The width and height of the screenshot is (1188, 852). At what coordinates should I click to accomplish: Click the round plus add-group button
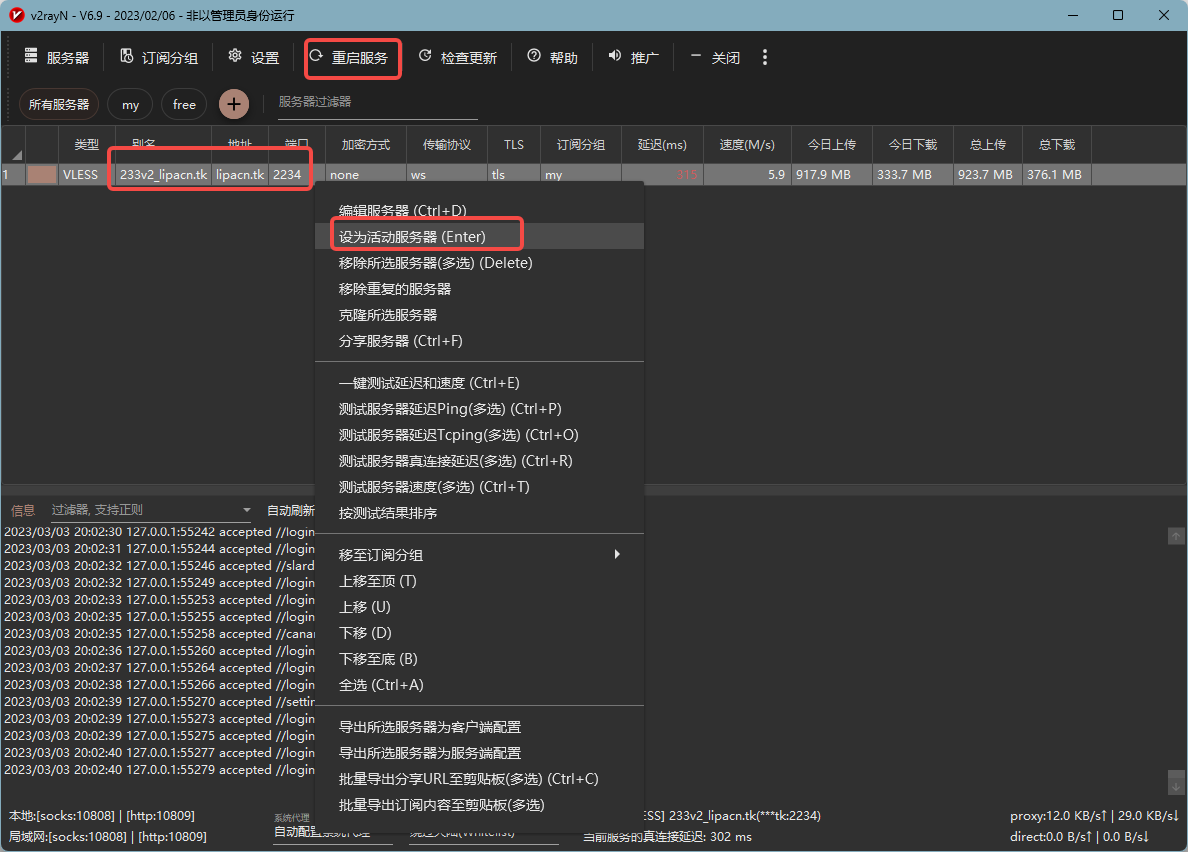[234, 104]
